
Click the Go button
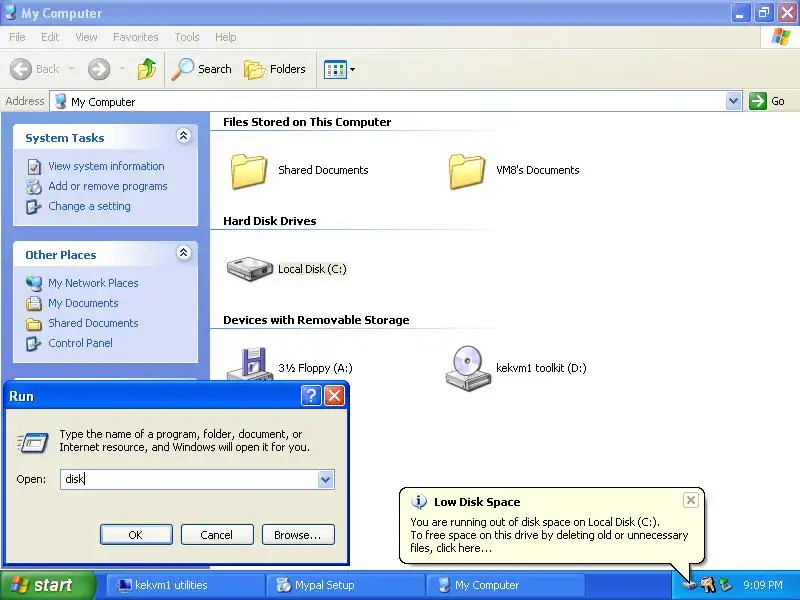pos(767,101)
